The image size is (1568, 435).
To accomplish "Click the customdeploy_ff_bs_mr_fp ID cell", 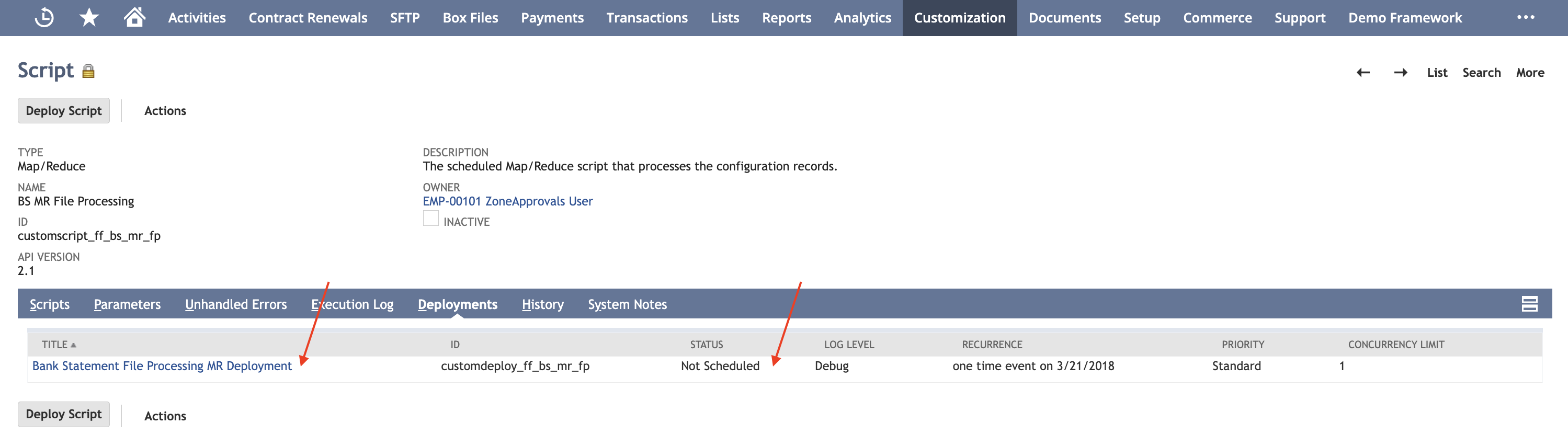I will (515, 367).
